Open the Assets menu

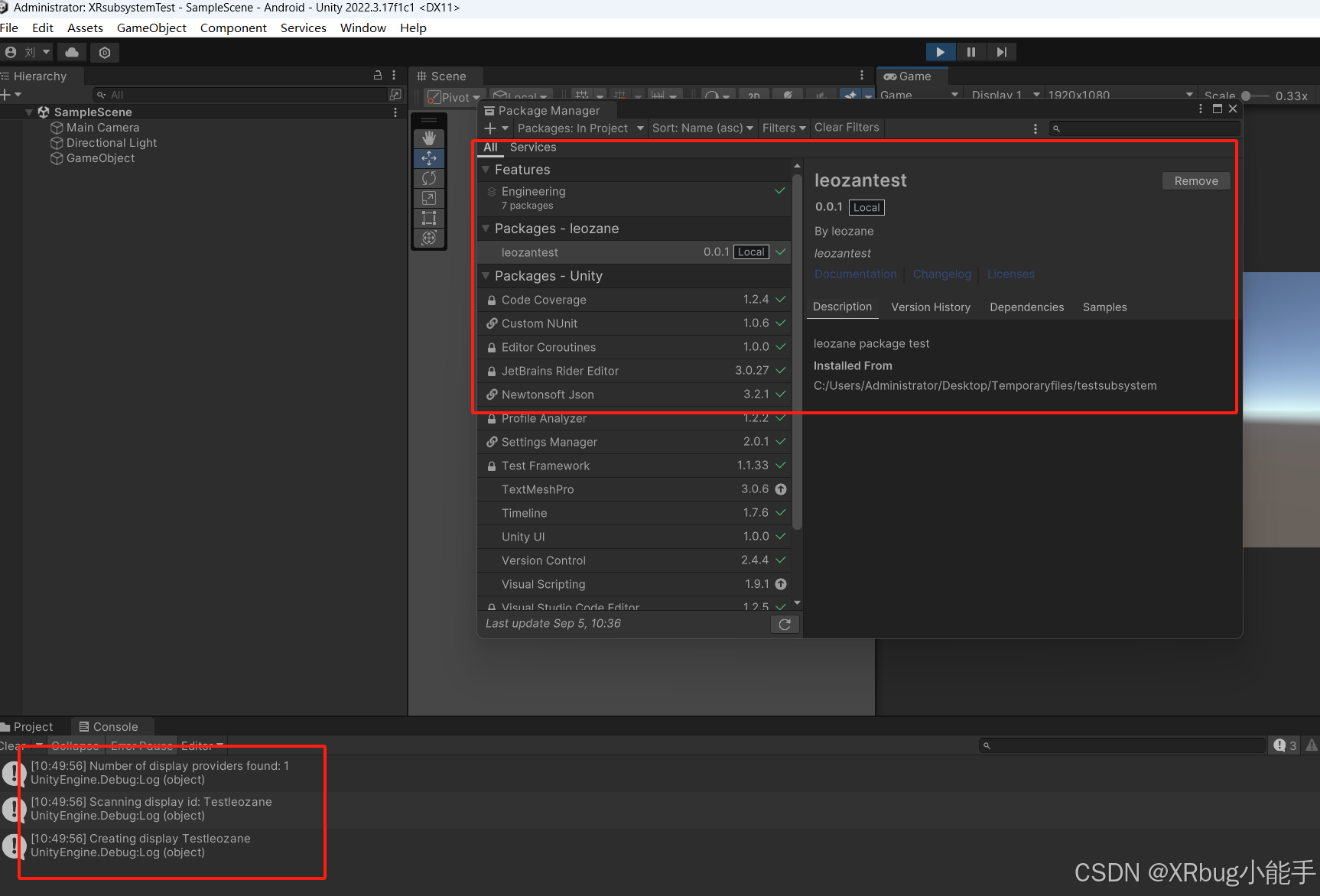click(85, 28)
